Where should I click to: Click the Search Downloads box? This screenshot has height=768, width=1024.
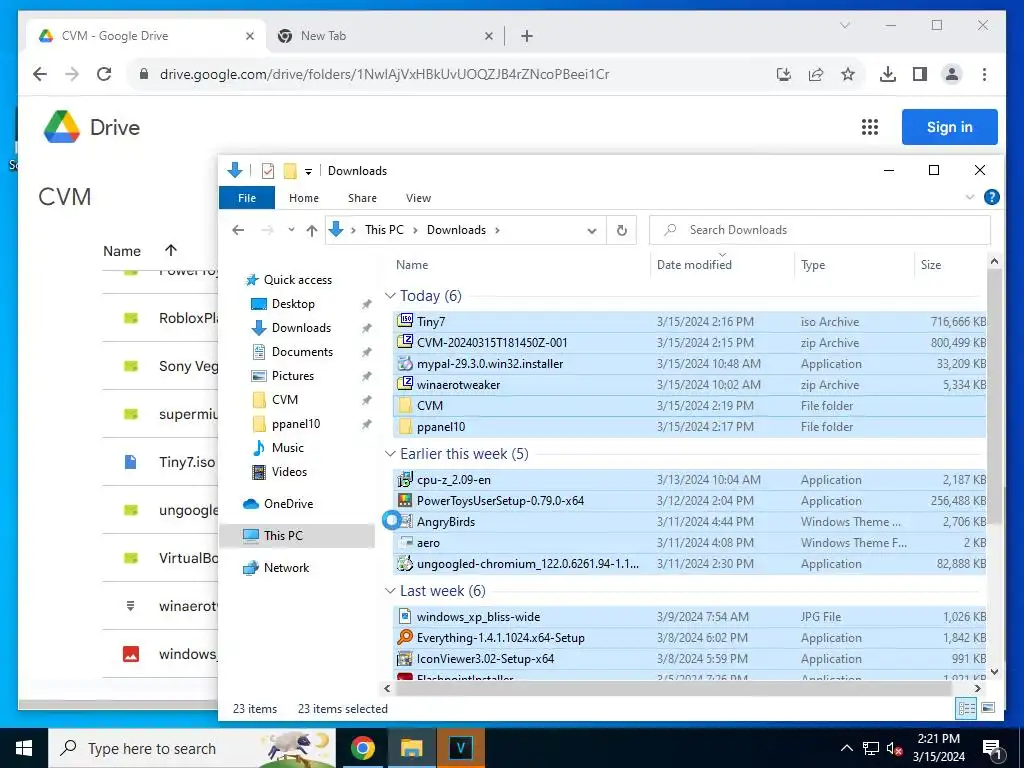click(x=820, y=230)
